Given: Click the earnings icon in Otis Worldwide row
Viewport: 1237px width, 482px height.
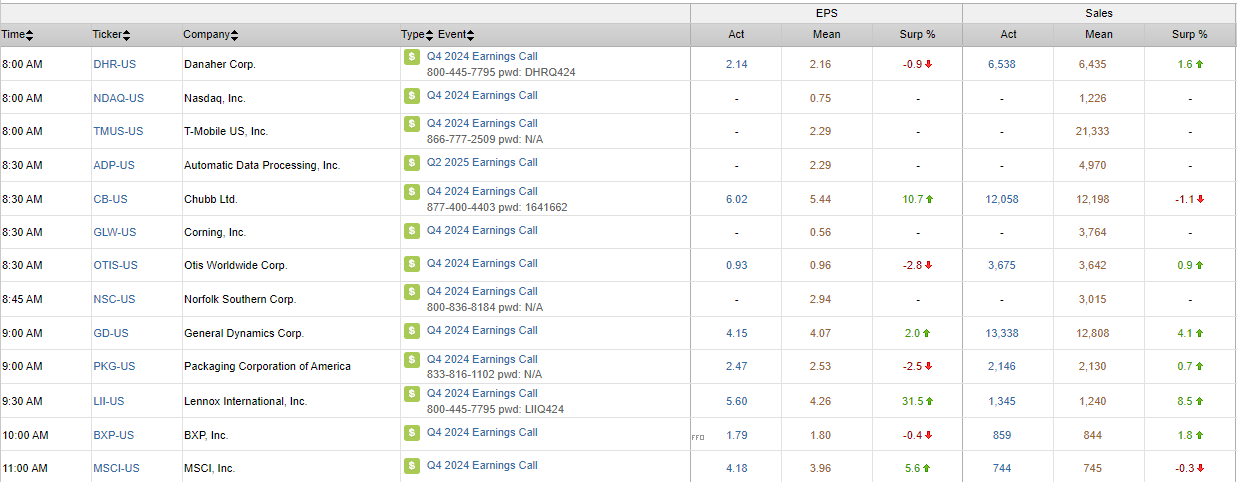Looking at the screenshot, I should tap(411, 264).
